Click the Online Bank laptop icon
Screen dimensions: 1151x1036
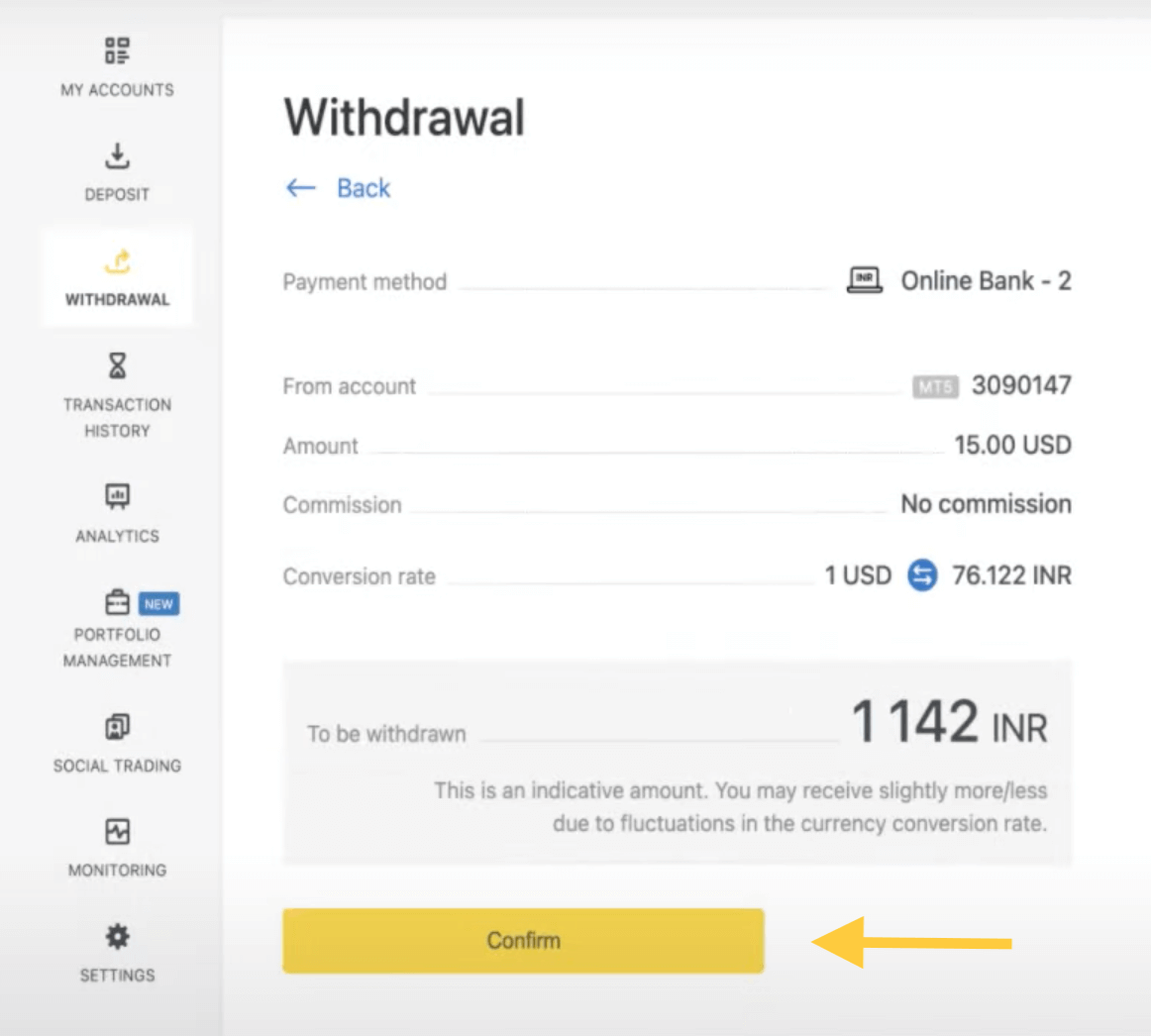click(865, 279)
